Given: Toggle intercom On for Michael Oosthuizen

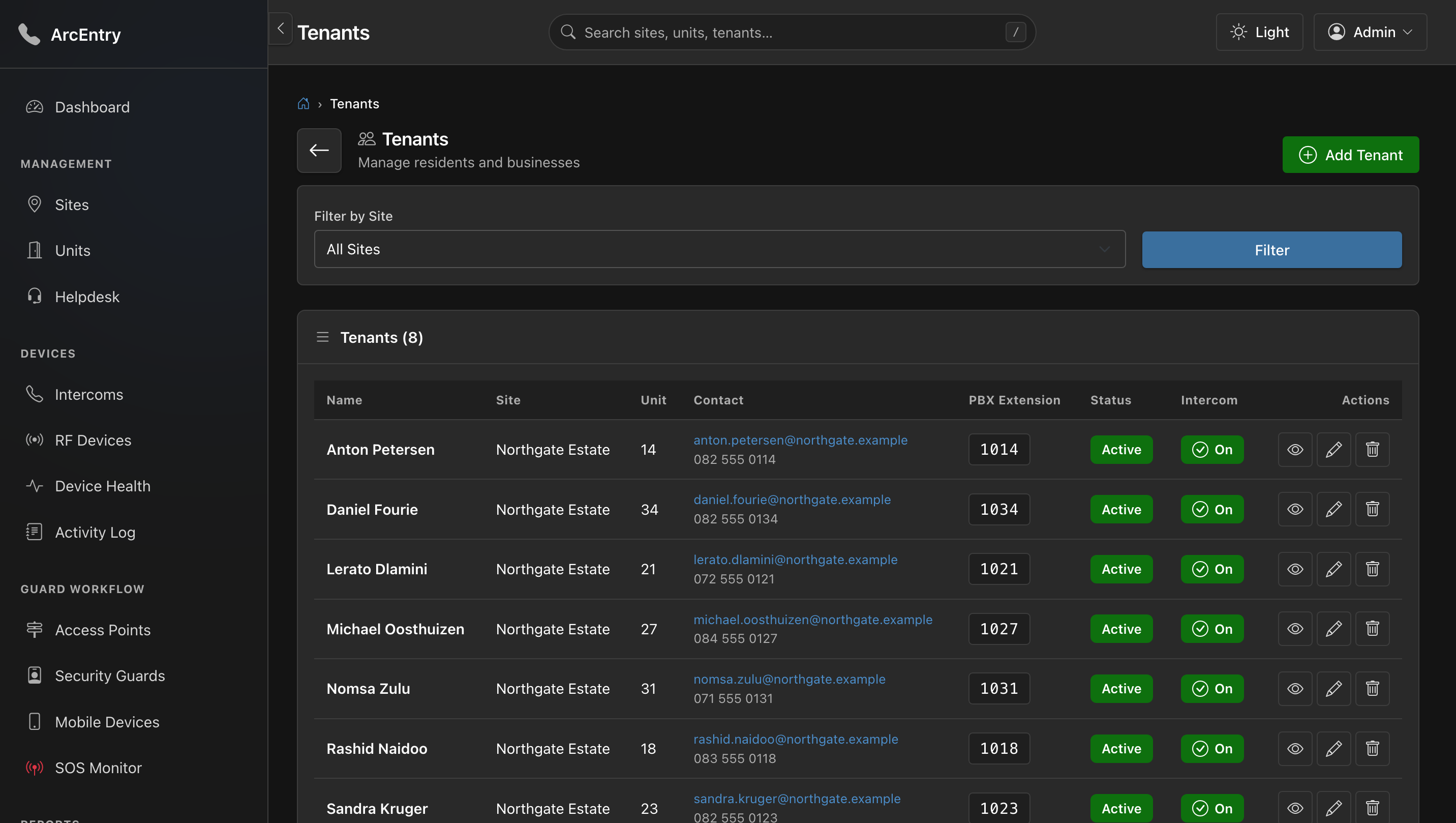Looking at the screenshot, I should [x=1212, y=629].
